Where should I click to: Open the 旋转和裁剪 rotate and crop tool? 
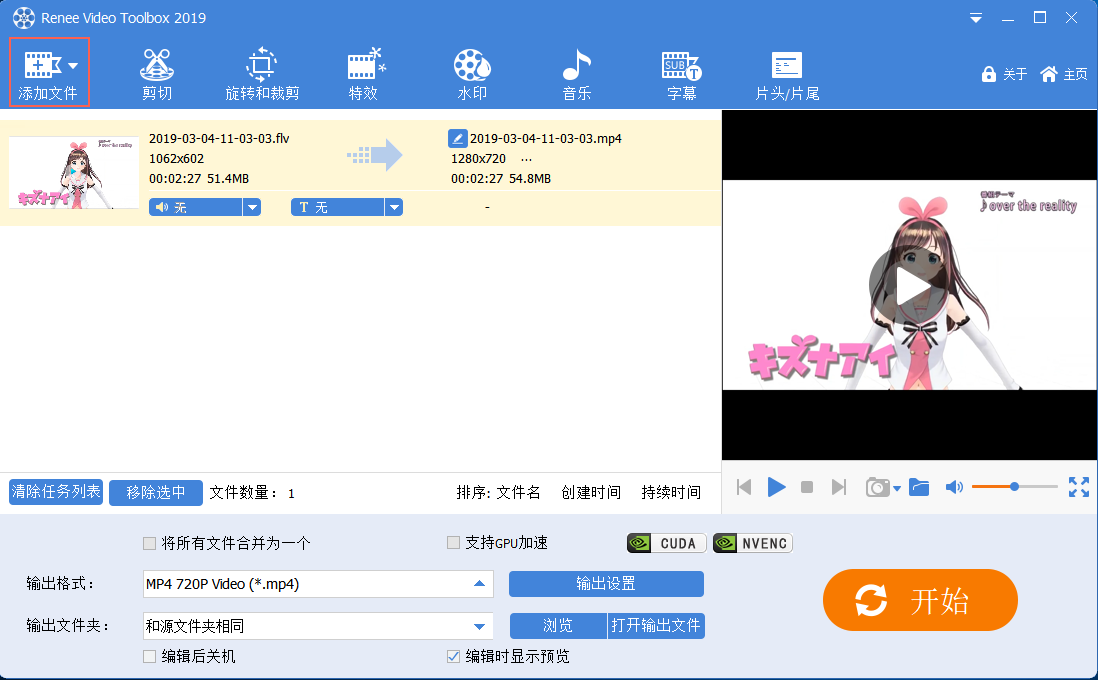262,74
